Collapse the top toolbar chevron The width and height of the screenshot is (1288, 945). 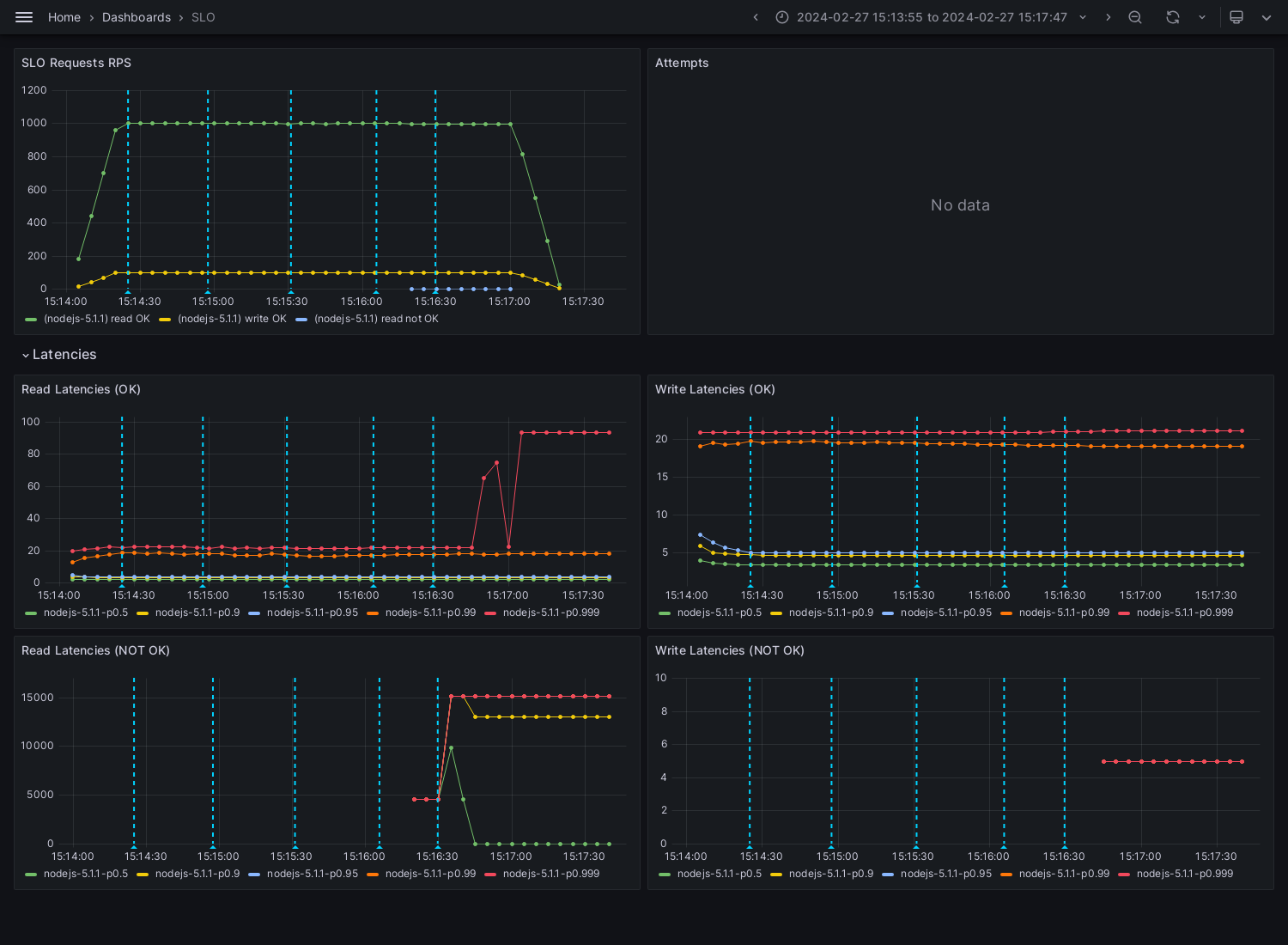1267,17
